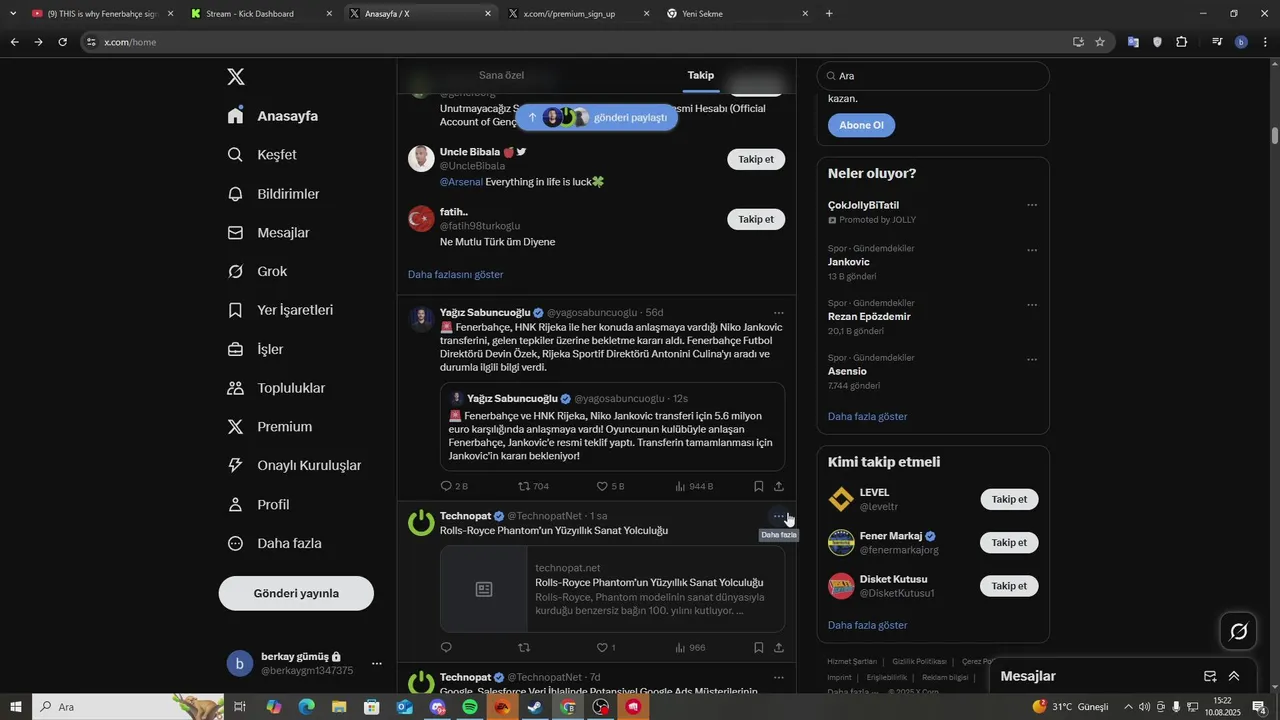
Task: Open options for Rezan Epözdemir trend
Action: pos(1032,305)
